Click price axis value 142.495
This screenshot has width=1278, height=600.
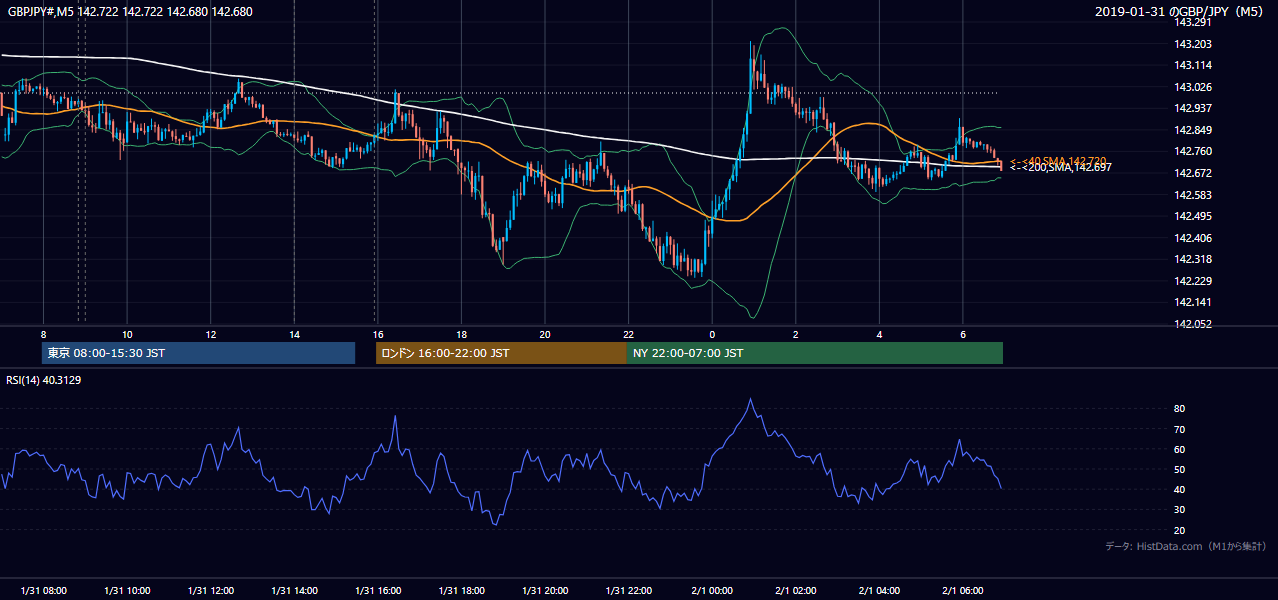[x=1192, y=216]
